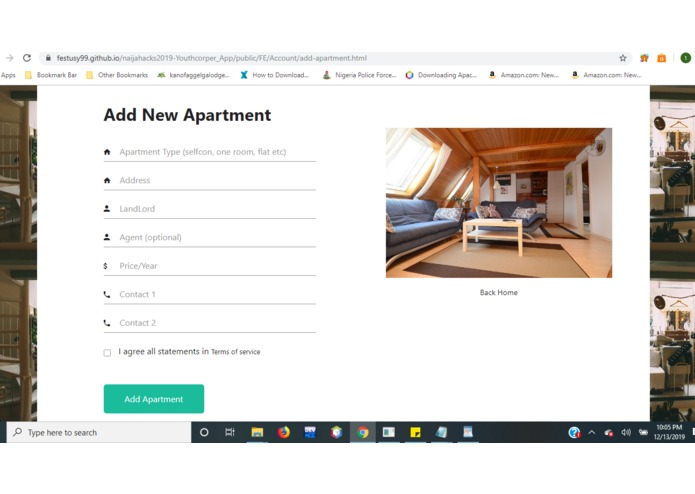The height and width of the screenshot is (494, 695).
Task: Click the Add Apartment button
Action: [x=154, y=399]
